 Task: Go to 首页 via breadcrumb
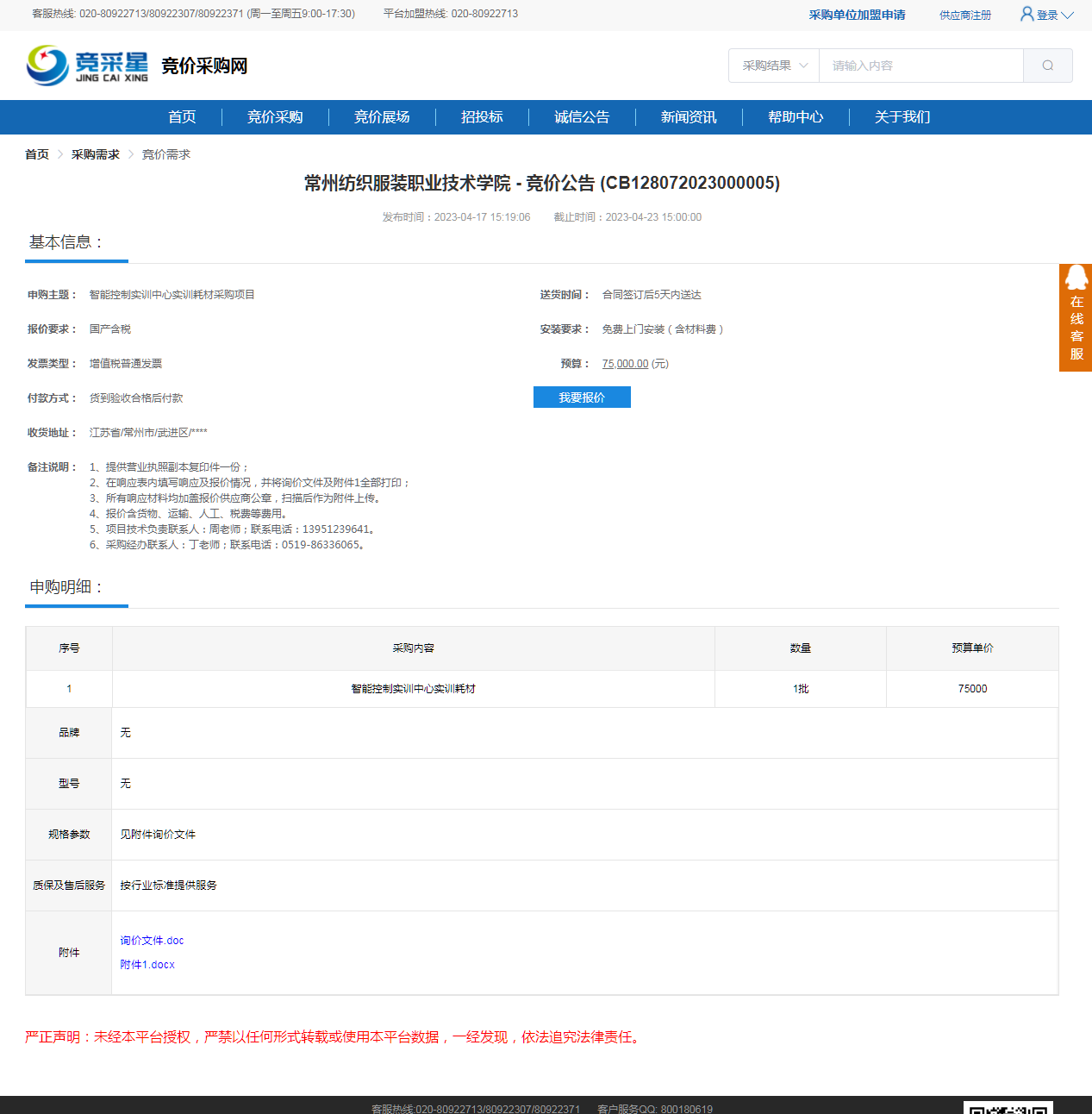click(37, 154)
